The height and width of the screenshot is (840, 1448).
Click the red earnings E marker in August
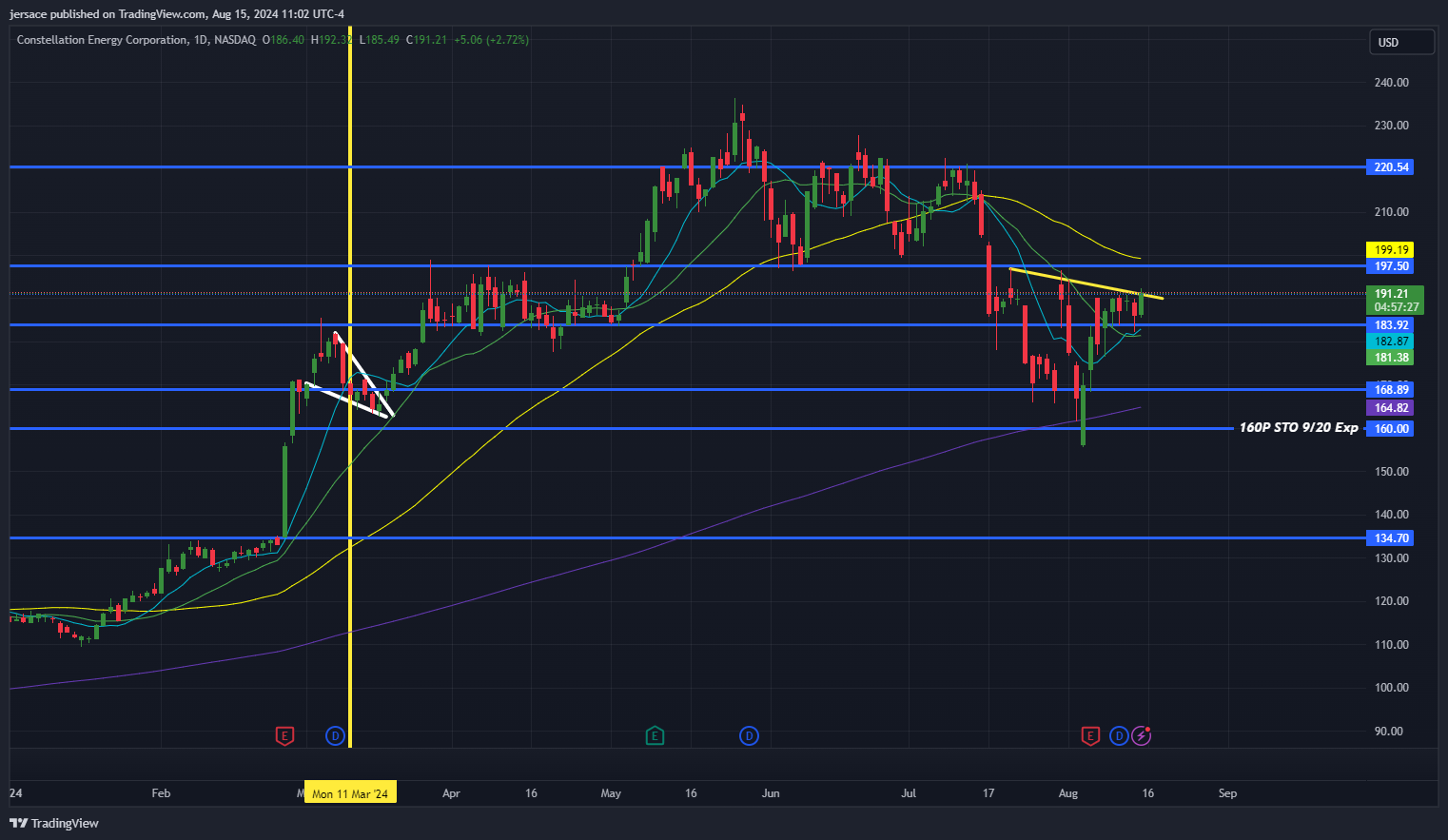coord(1091,735)
